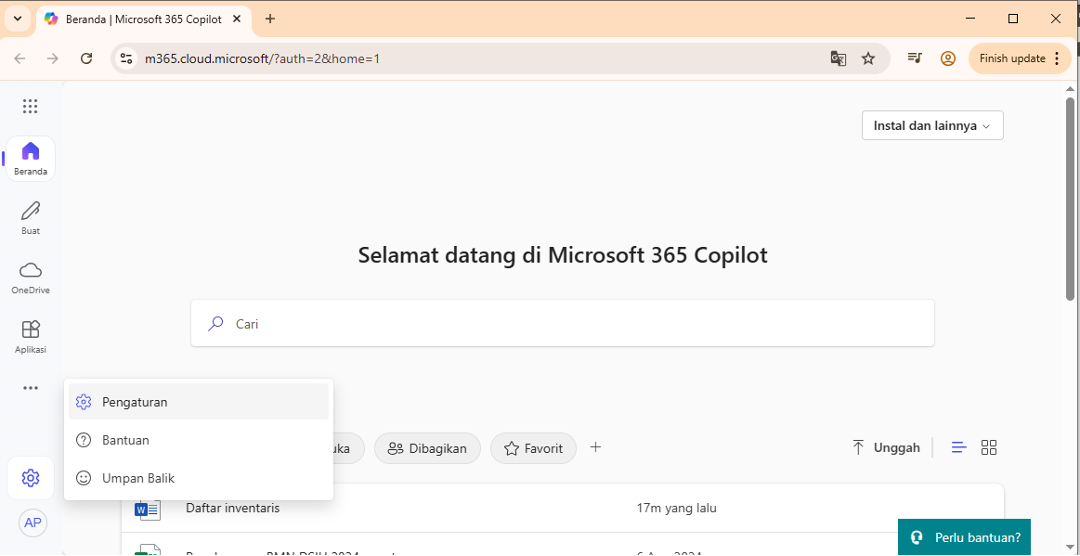Image resolution: width=1080 pixels, height=556 pixels.
Task: Open the app launcher waffle icon
Action: [x=30, y=106]
